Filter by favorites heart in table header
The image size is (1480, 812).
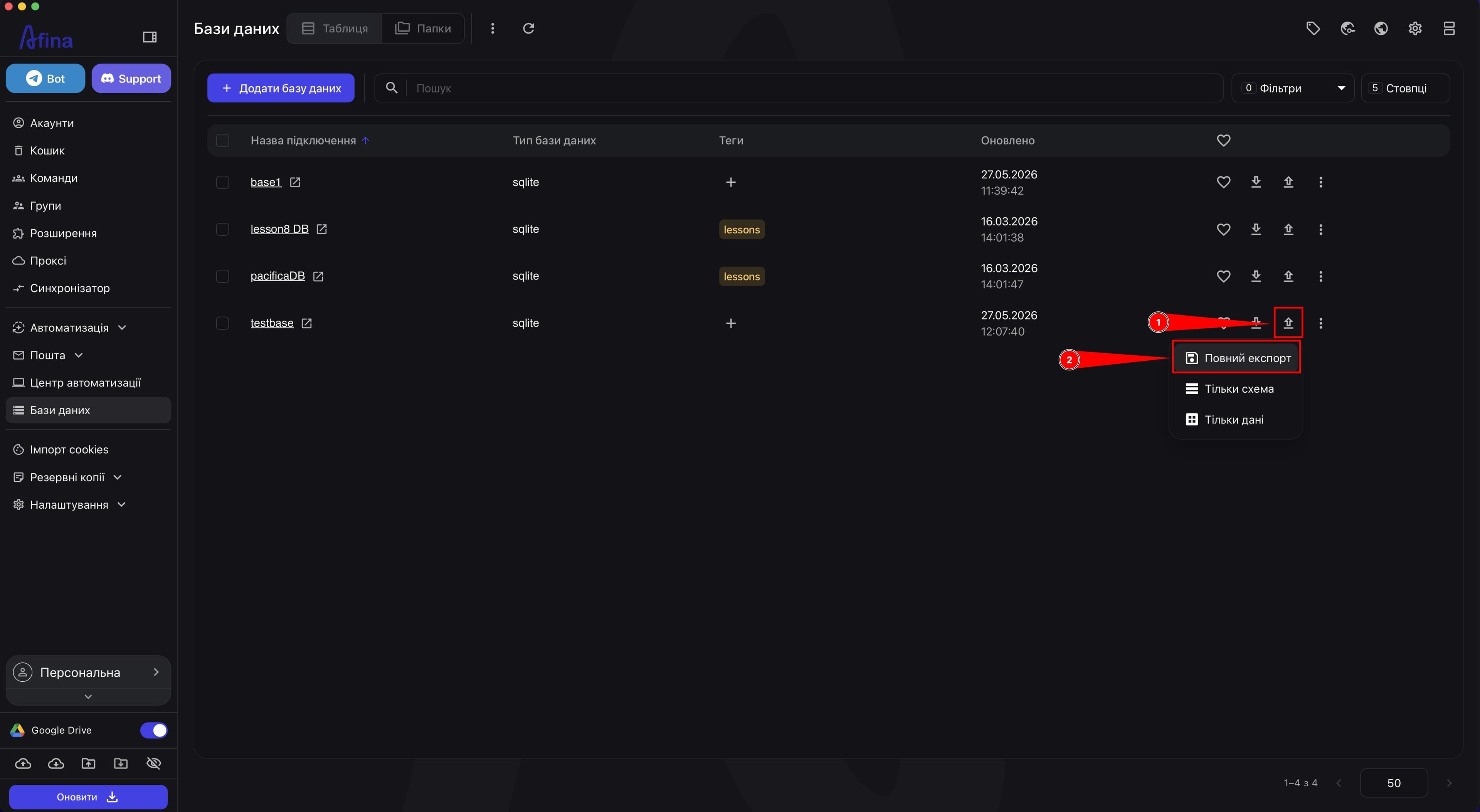coord(1224,140)
